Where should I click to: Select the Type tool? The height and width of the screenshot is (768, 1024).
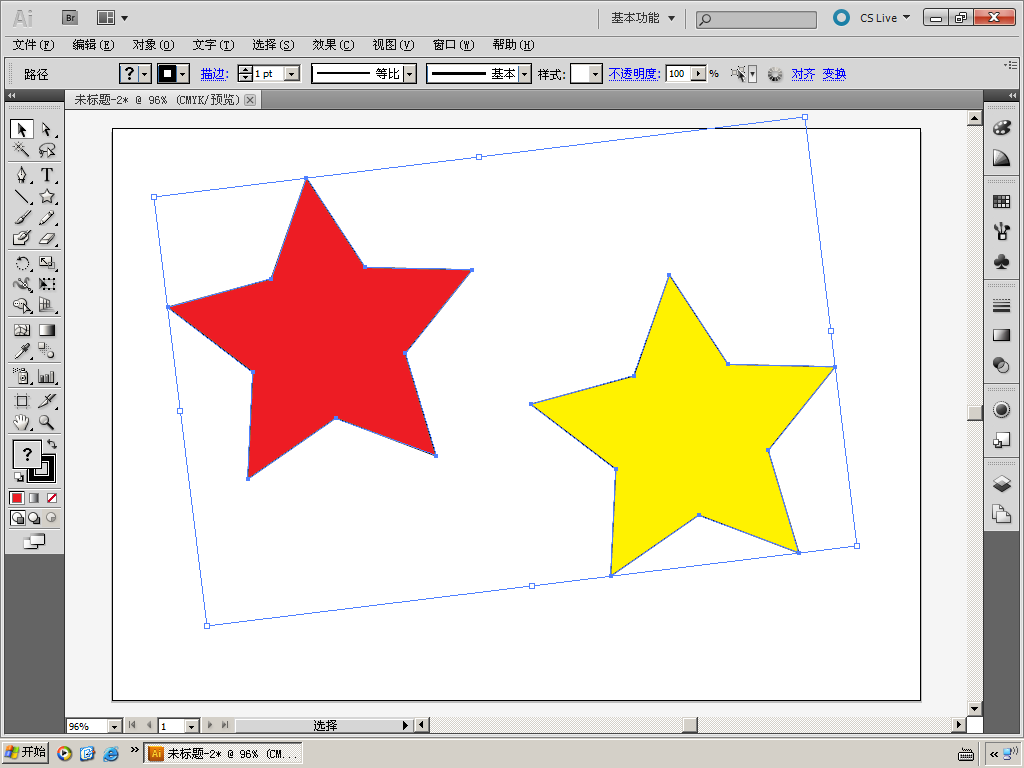pos(47,174)
